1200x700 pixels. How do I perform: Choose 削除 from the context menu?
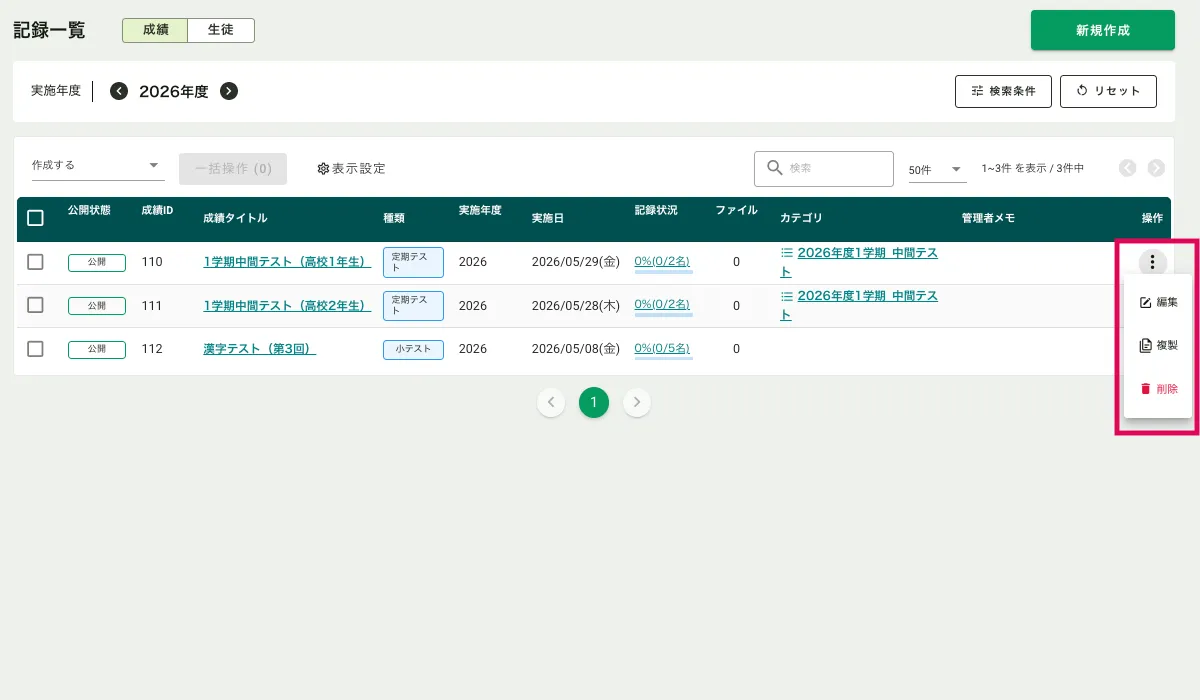1158,389
